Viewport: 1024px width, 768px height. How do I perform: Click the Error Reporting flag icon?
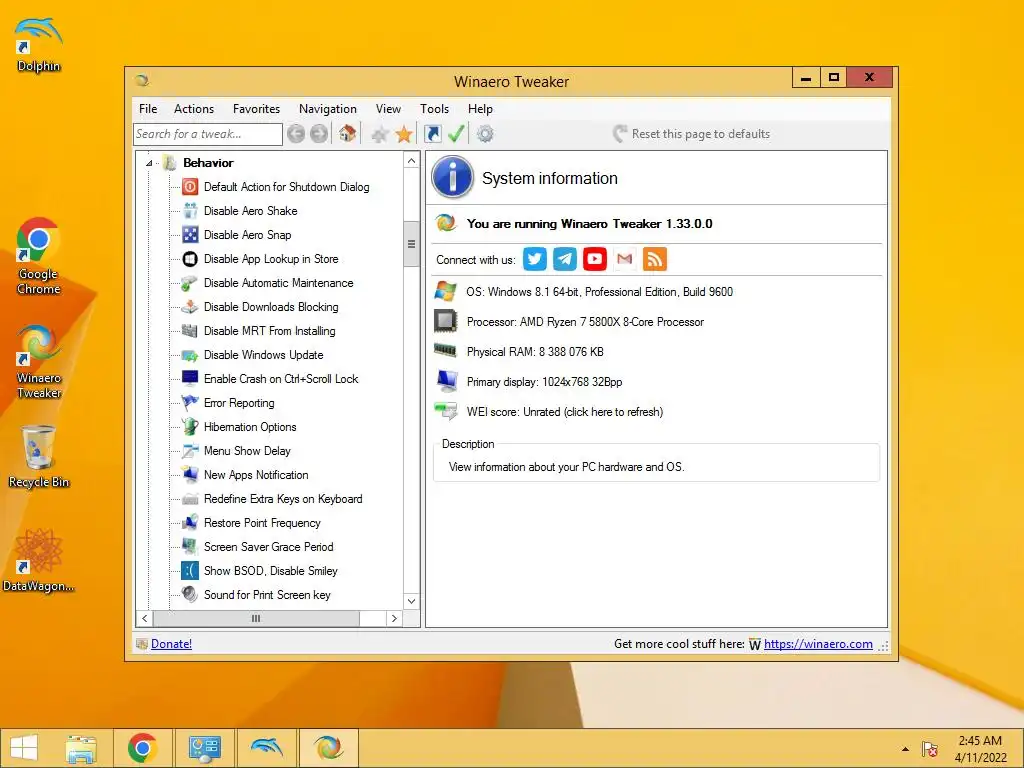tap(190, 402)
